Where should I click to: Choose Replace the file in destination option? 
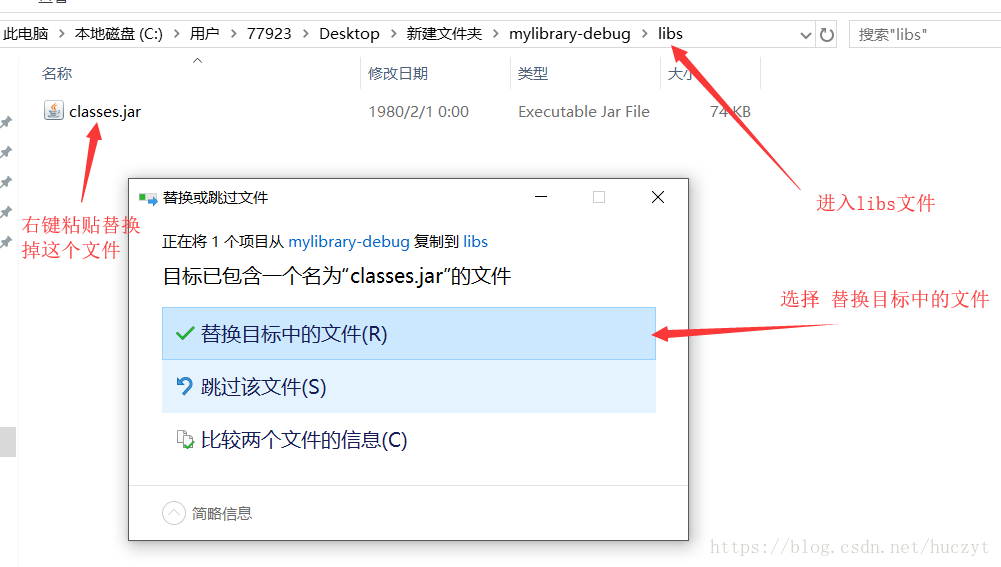click(409, 333)
